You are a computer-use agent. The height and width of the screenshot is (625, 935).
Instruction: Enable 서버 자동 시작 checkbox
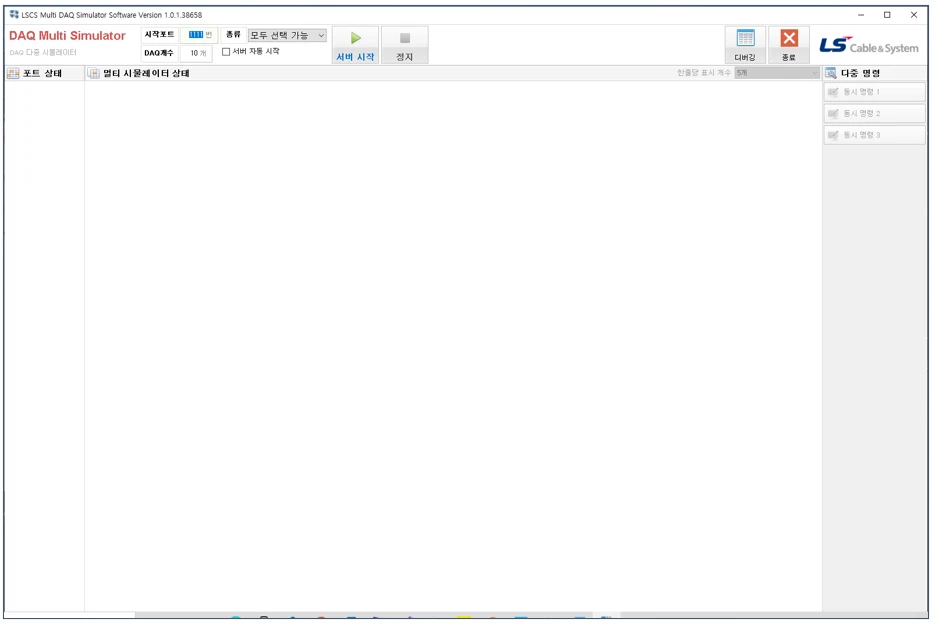(x=226, y=52)
